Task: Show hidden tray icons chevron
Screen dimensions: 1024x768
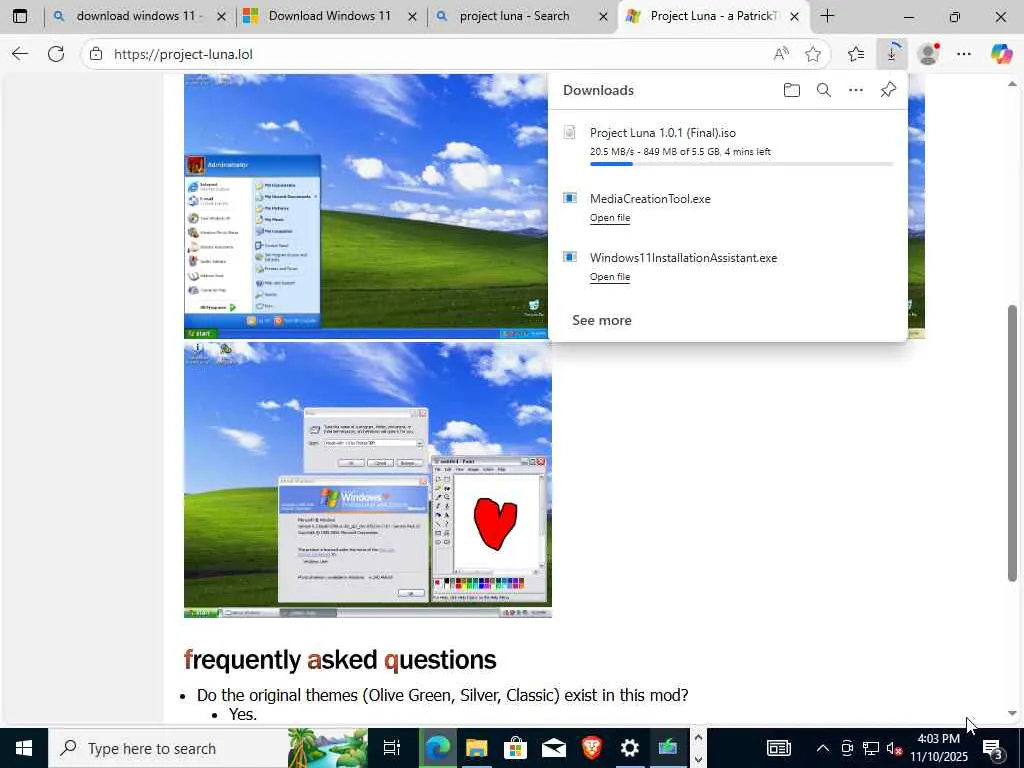Action: click(823, 748)
